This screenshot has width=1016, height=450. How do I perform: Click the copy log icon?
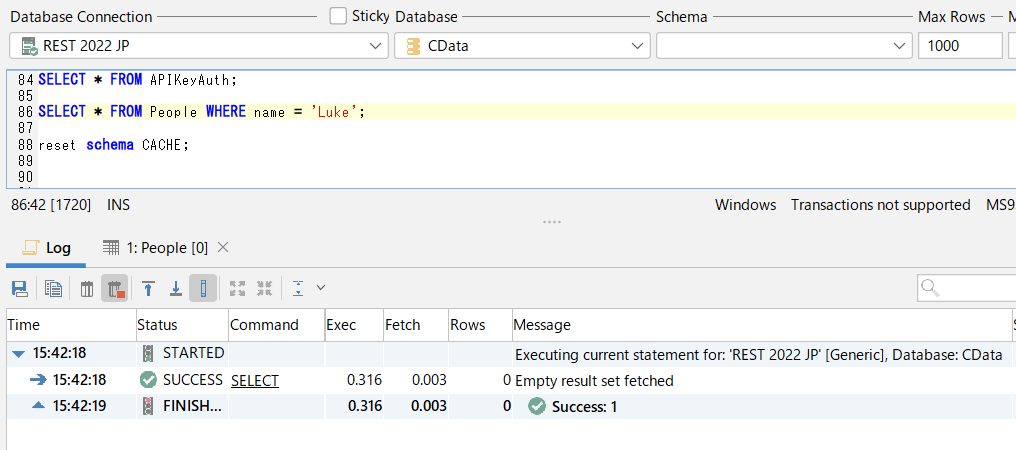(54, 289)
